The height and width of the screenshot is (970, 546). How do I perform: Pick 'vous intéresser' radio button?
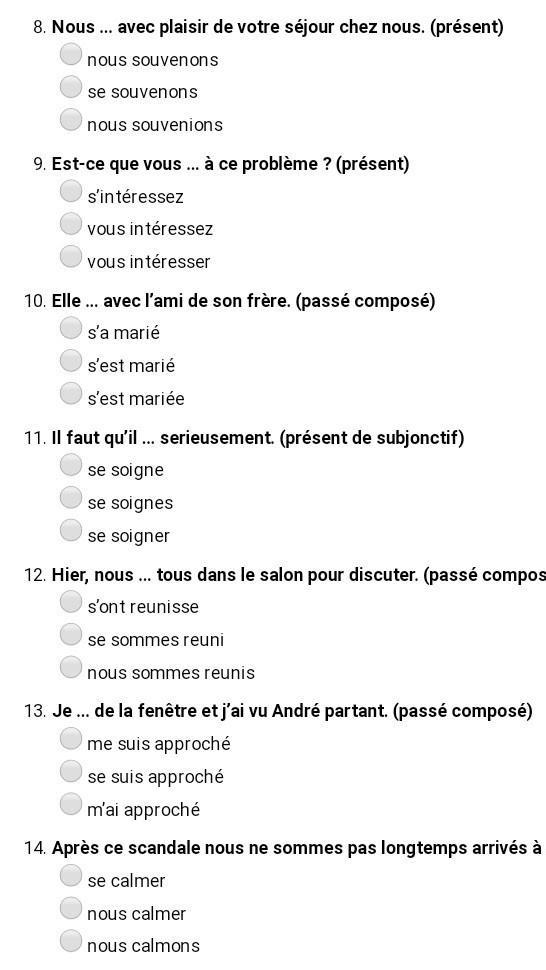(71, 255)
